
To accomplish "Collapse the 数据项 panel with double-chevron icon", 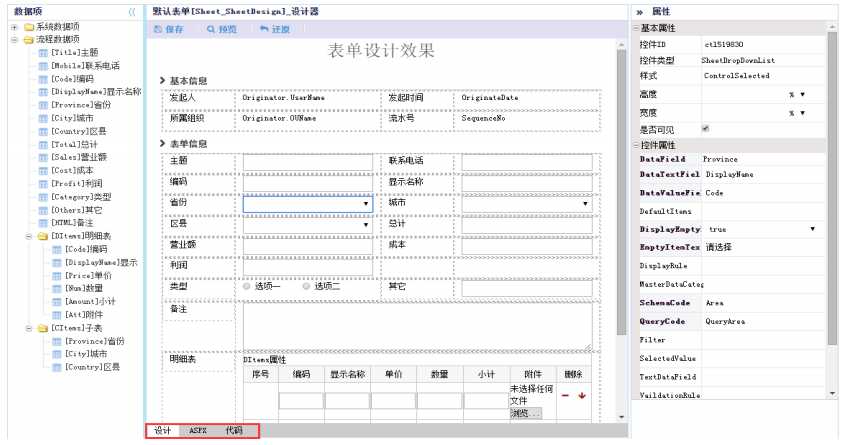I will (x=132, y=12).
